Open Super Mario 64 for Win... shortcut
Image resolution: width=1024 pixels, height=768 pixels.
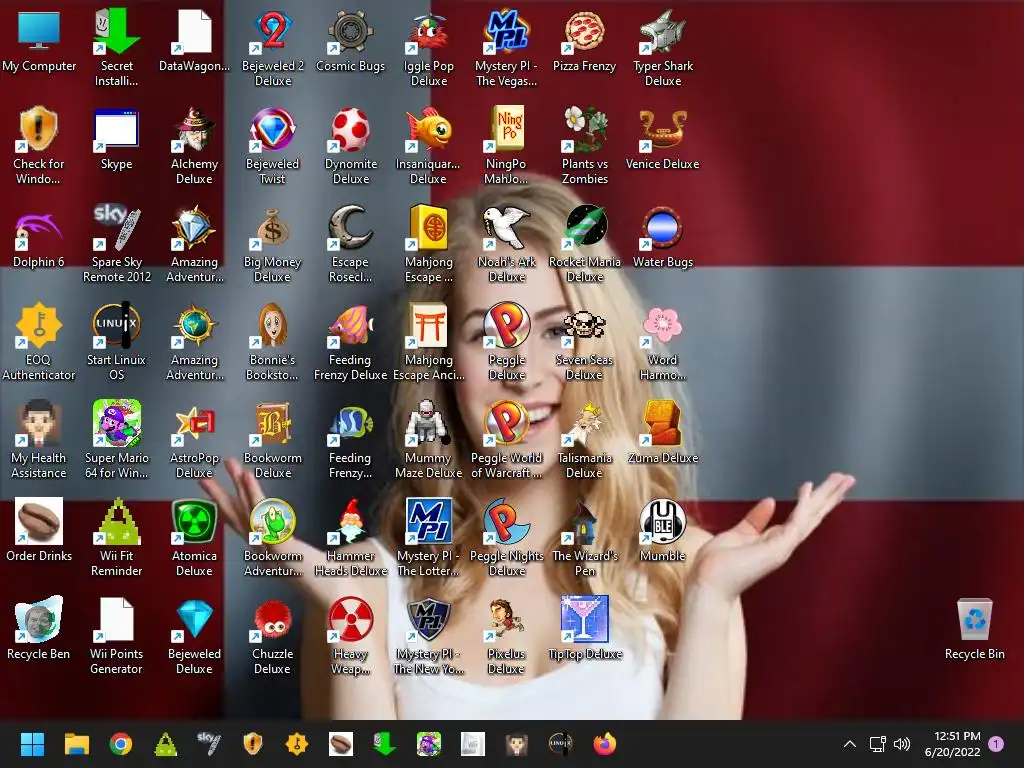[x=116, y=423]
